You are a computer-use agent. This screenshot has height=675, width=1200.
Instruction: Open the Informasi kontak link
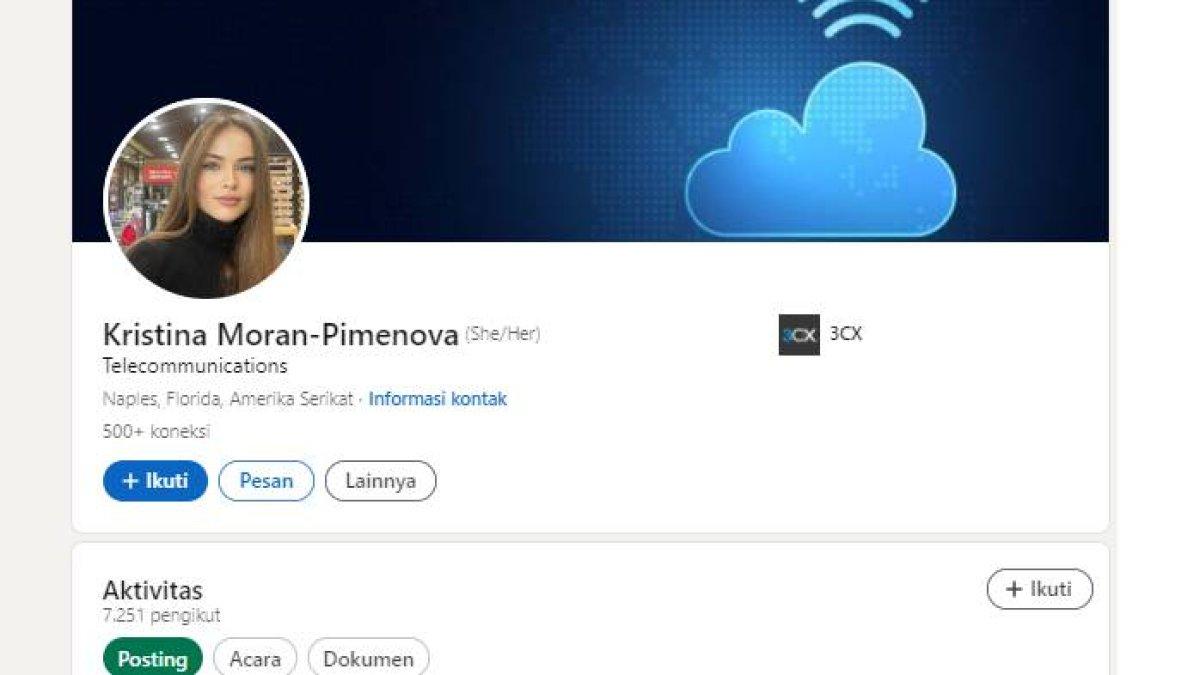(438, 399)
